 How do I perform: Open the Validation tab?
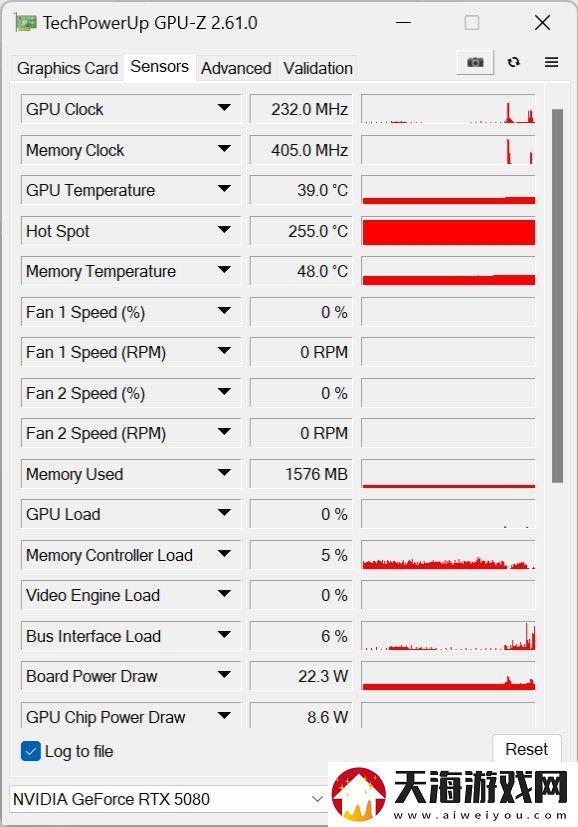(317, 68)
